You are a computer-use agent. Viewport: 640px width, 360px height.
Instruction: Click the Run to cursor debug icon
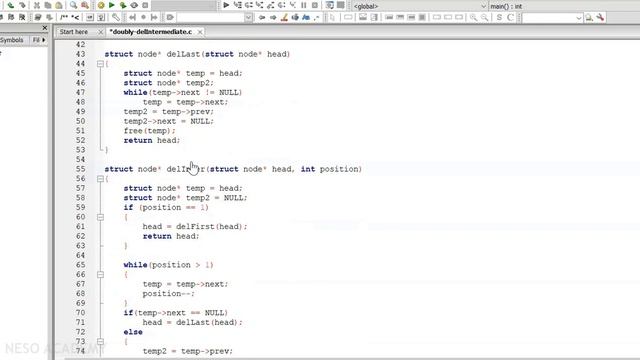point(238,5)
